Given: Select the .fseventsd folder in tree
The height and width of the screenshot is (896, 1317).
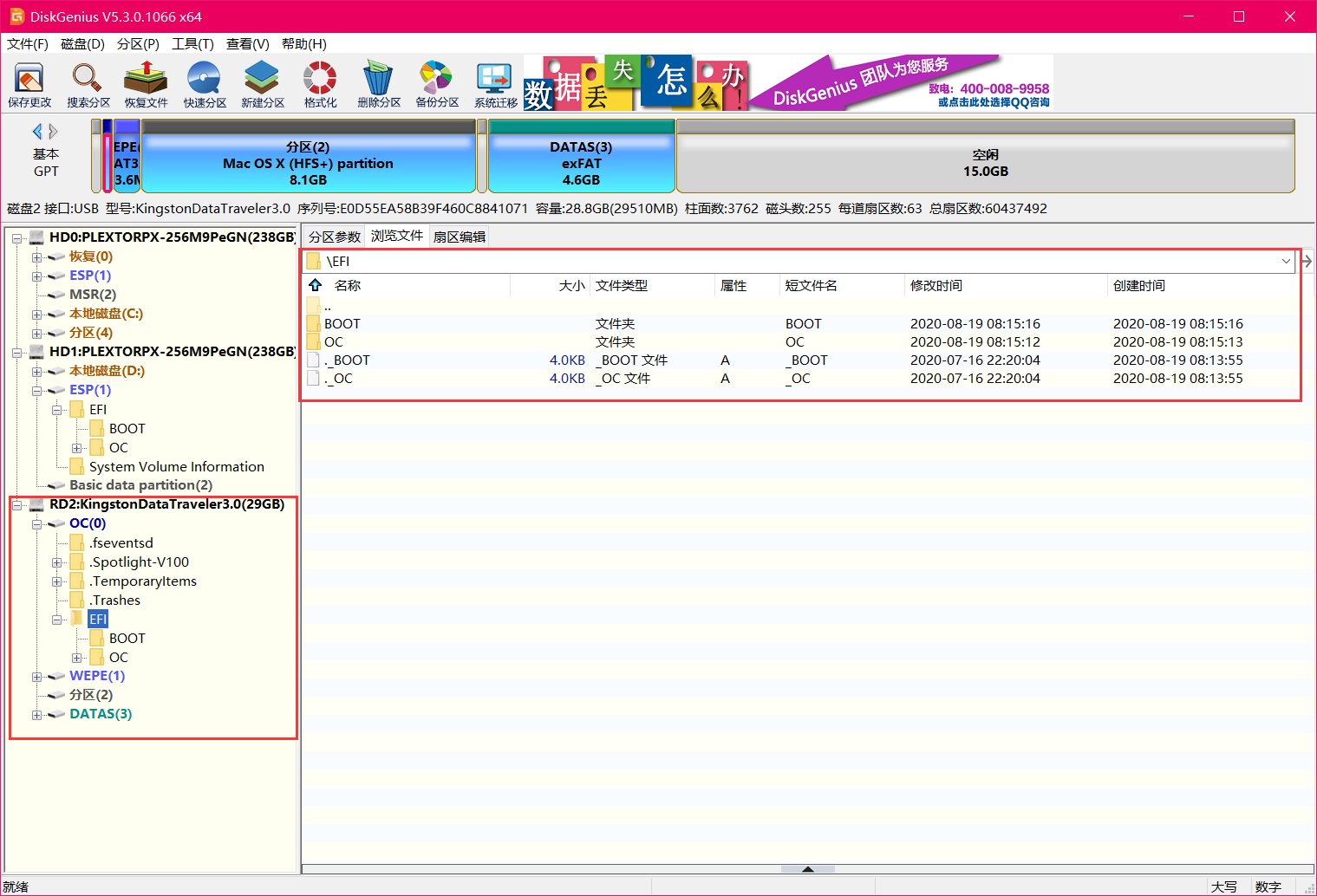Looking at the screenshot, I should [121, 542].
